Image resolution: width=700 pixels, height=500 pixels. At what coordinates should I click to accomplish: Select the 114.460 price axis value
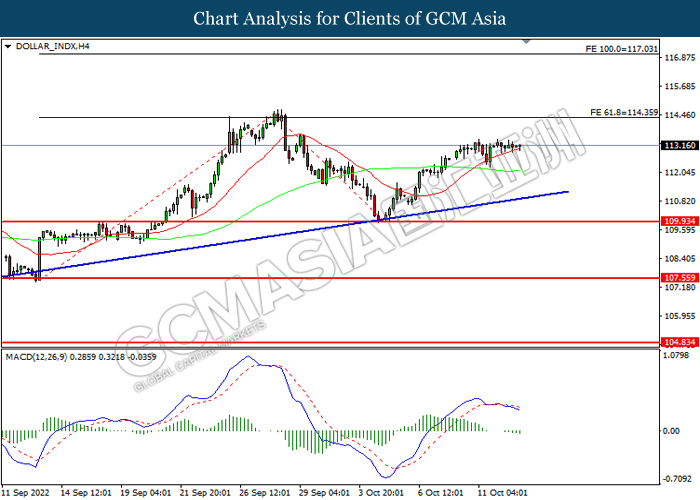680,115
